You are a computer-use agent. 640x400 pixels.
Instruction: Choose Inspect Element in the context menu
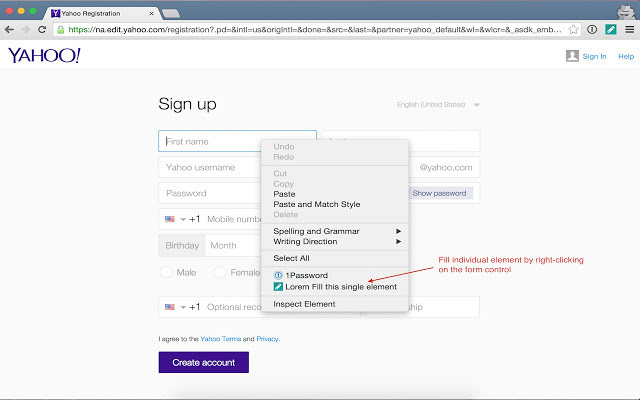click(x=335, y=304)
